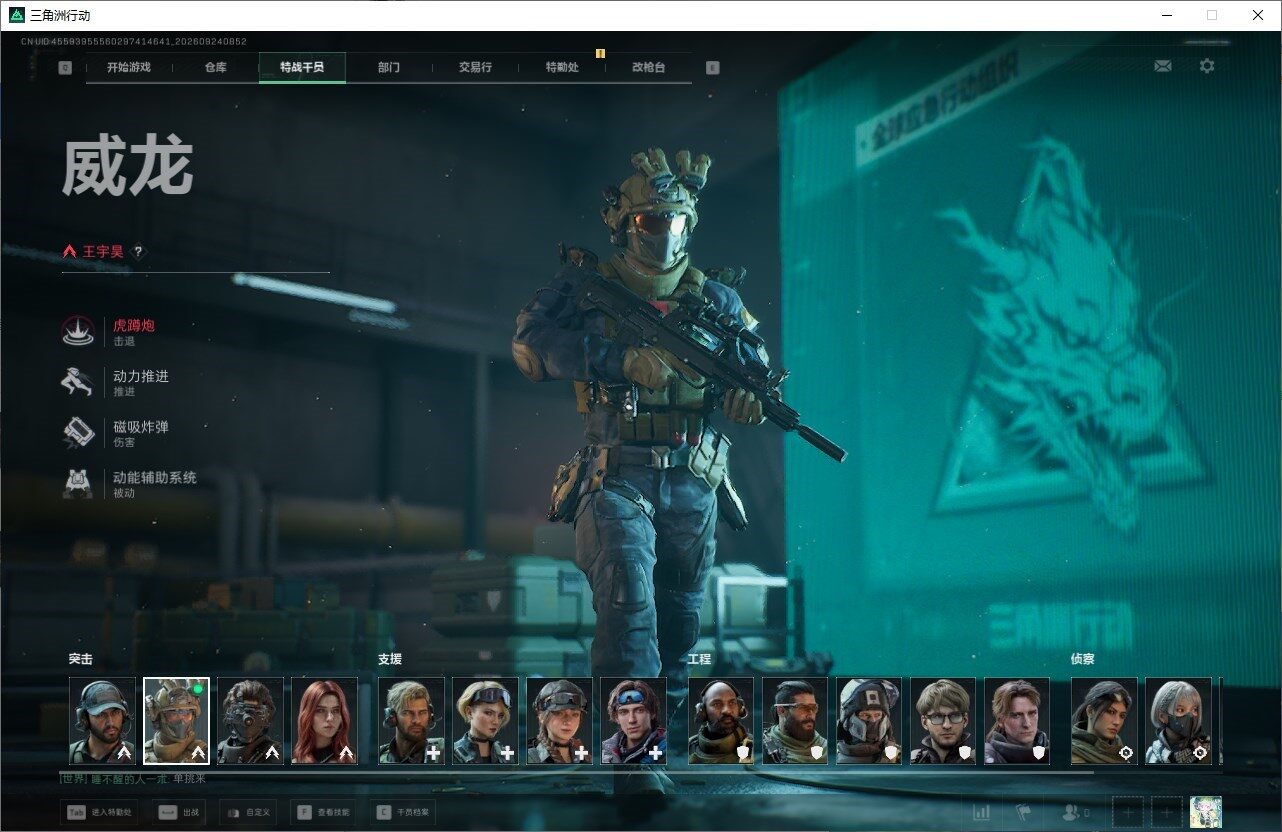Open the bar chart statistics icon
This screenshot has height=832, width=1282.
pos(982,813)
